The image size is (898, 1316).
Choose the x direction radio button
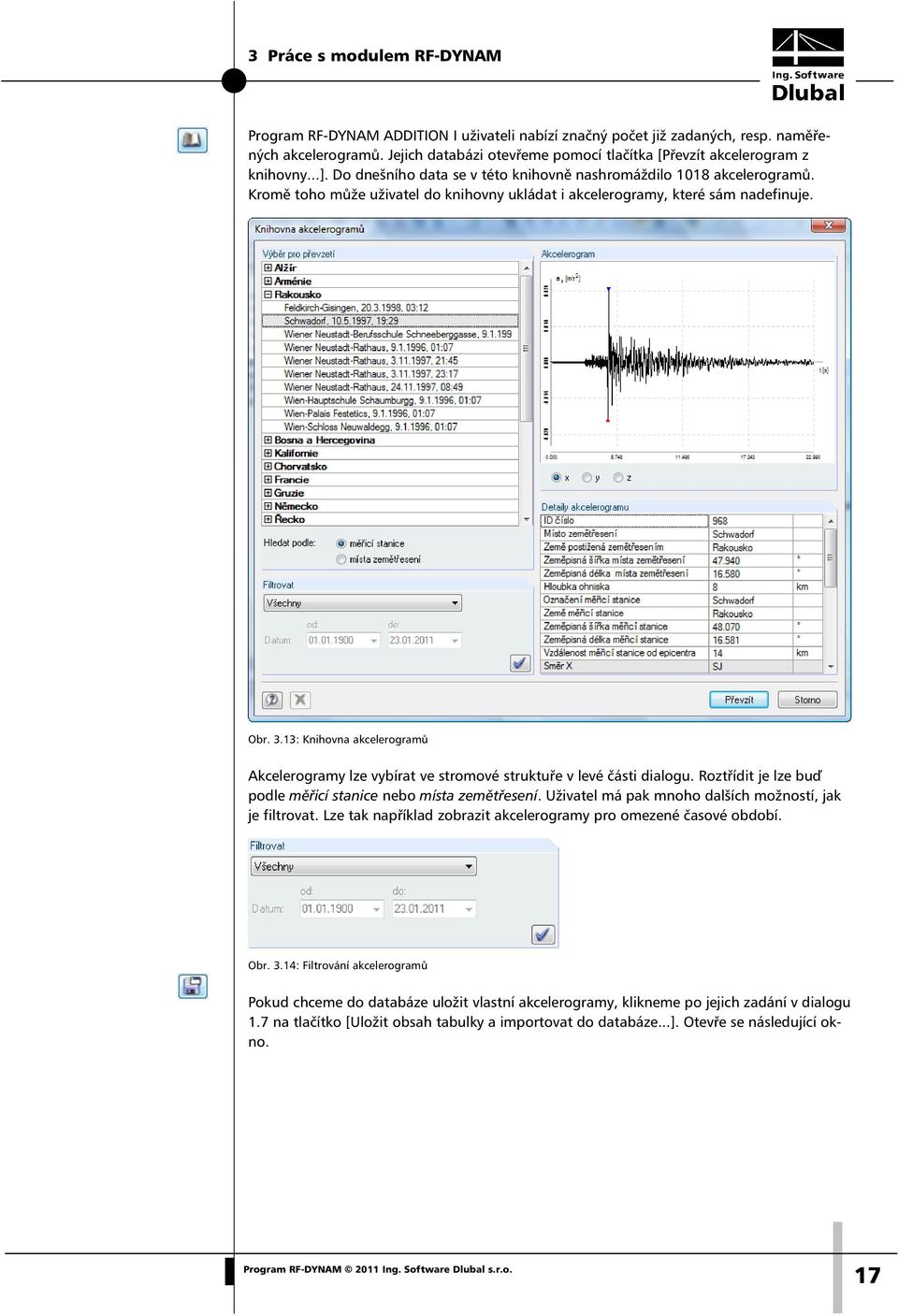pos(557,478)
